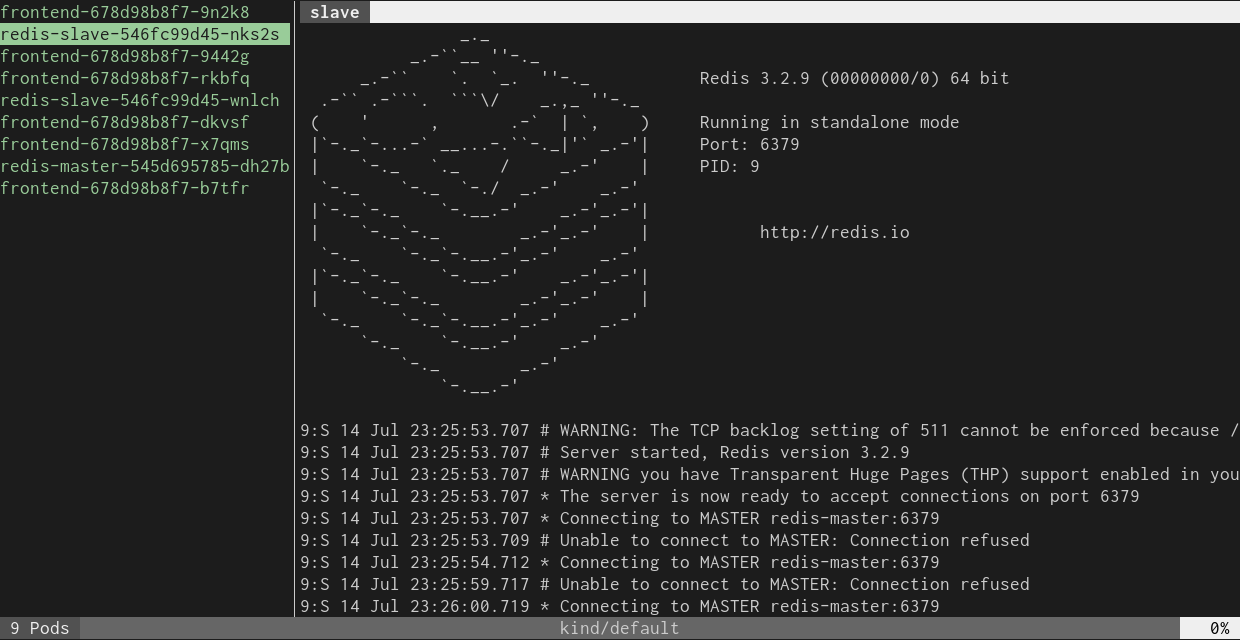
Task: Click the 9 Pods status indicator
Action: (x=37, y=628)
